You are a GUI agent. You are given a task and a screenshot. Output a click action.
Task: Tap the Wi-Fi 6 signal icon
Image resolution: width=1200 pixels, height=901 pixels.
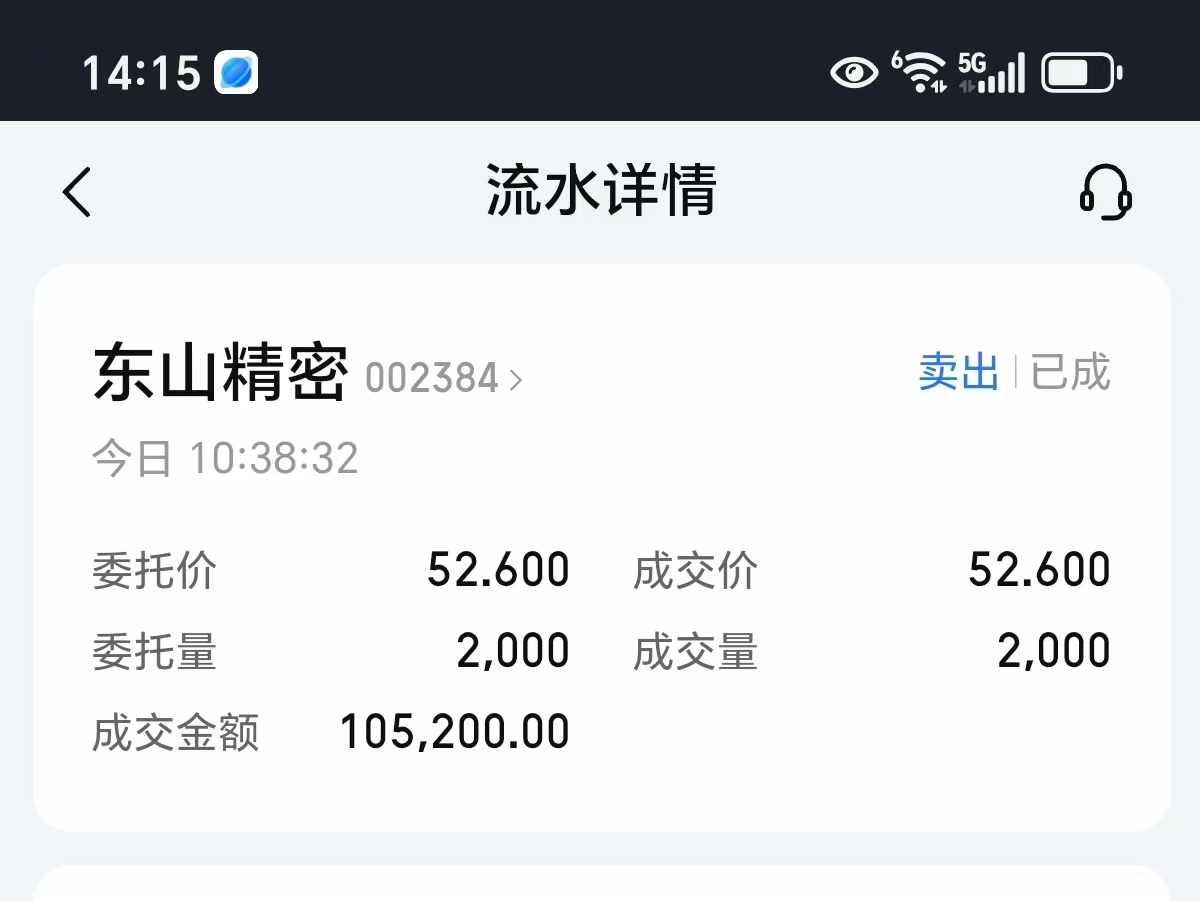pyautogui.click(x=919, y=73)
